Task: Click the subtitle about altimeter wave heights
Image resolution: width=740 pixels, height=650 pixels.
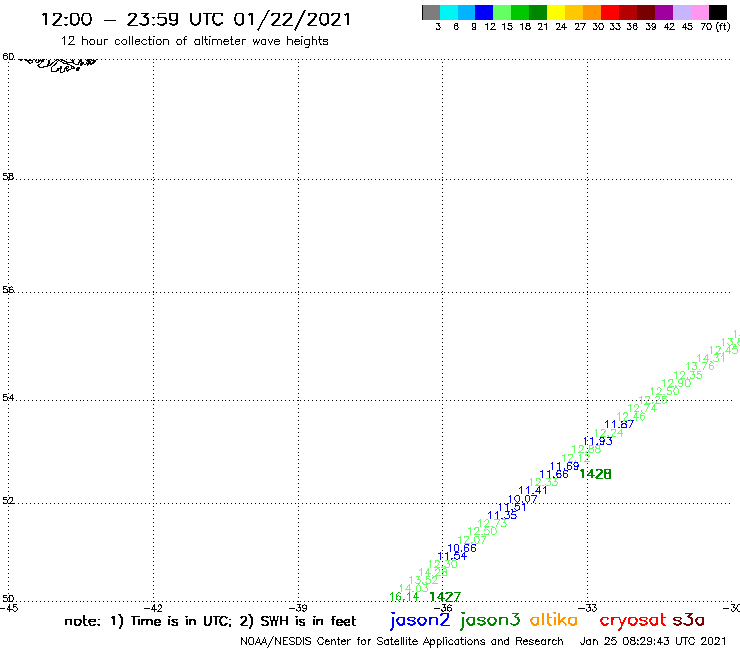Action: tap(194, 41)
